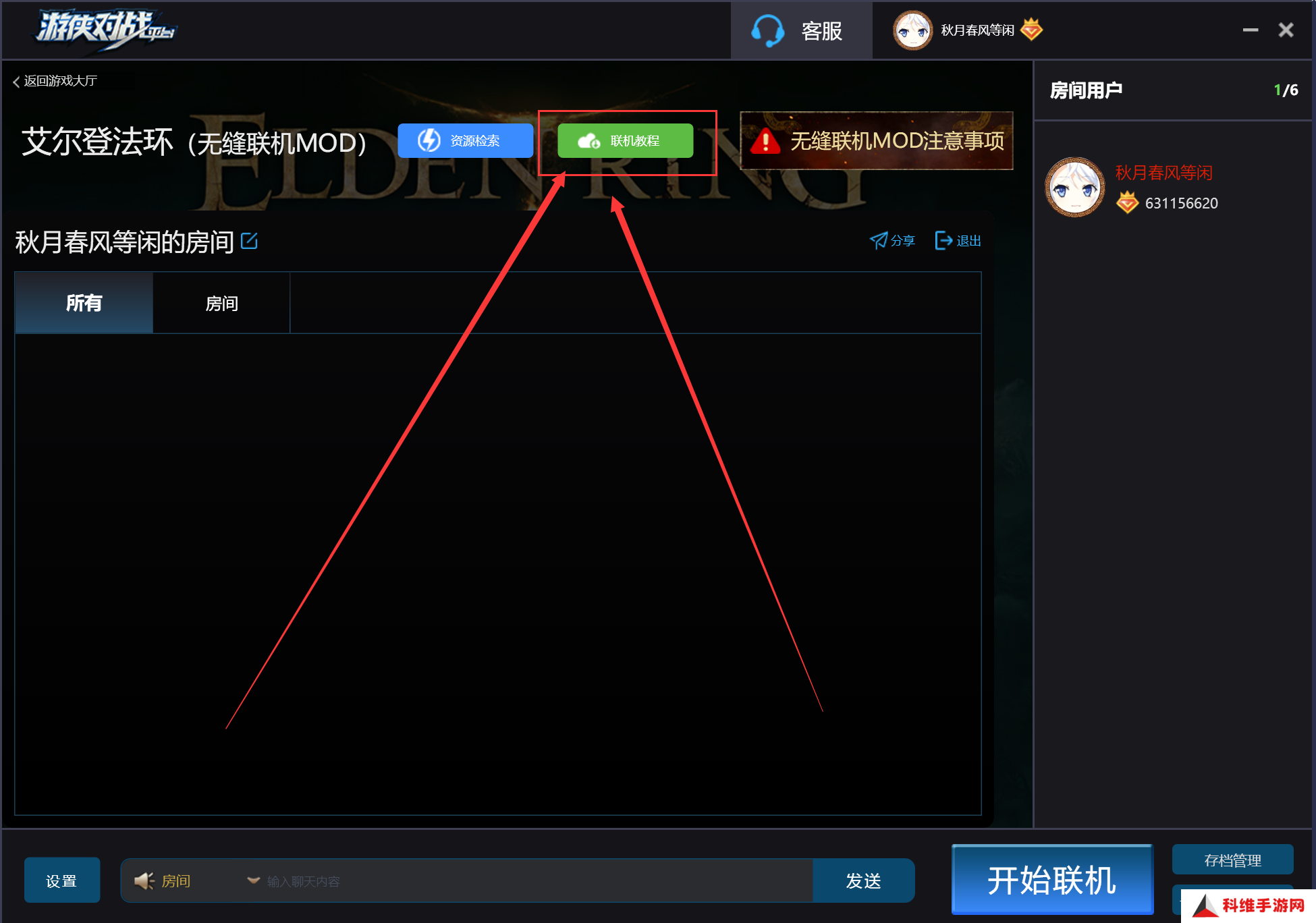Share the room using 分享
The height and width of the screenshot is (923, 1316).
coord(892,241)
